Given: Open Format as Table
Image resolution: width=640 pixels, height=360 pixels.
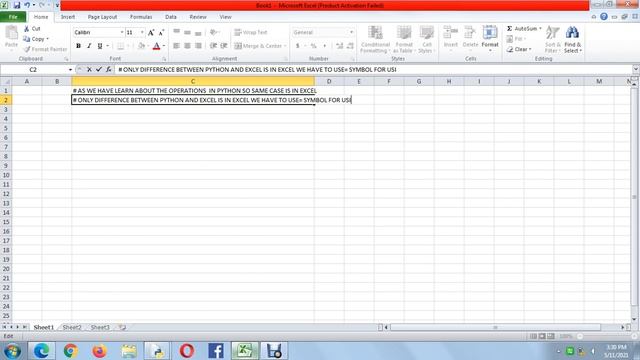Looking at the screenshot, I should [x=404, y=39].
